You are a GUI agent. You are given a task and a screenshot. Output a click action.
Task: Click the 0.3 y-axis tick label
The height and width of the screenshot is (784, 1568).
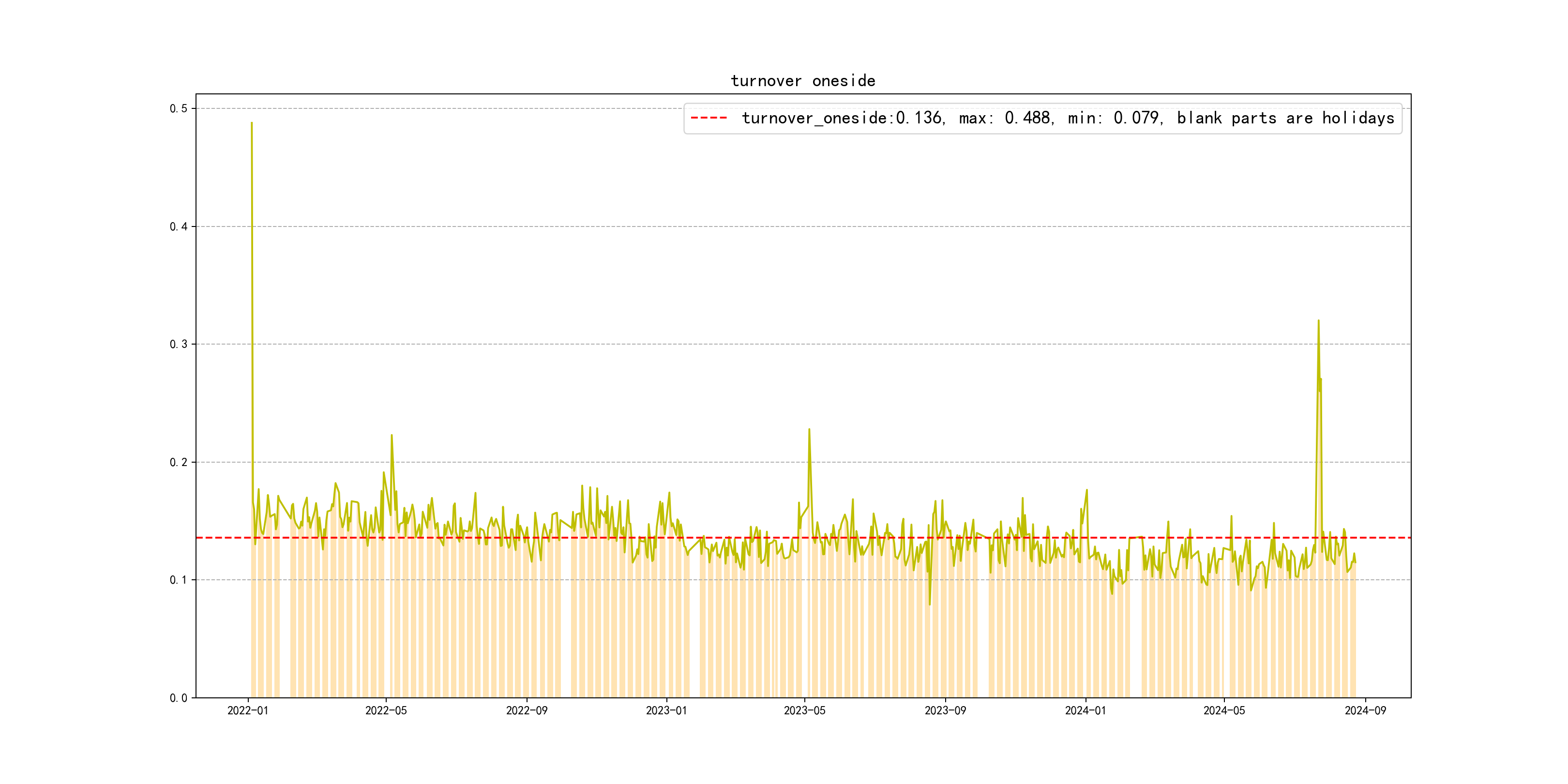[x=179, y=345]
